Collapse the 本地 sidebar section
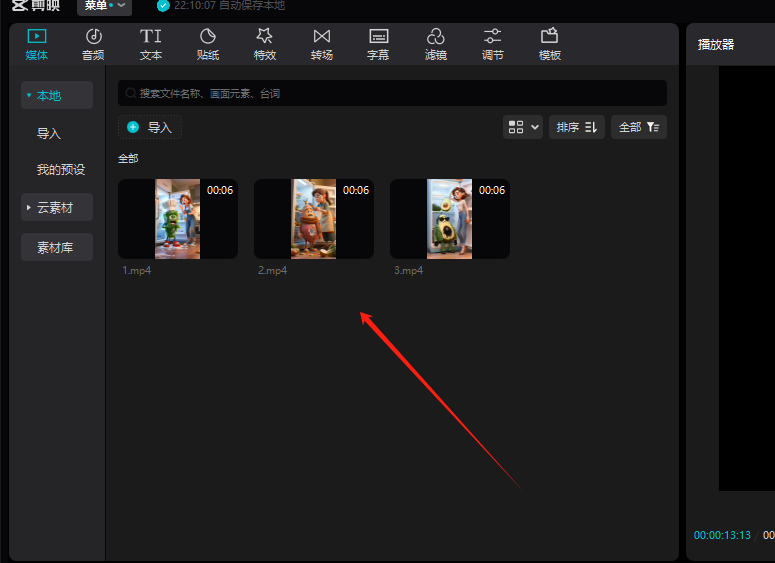This screenshot has height=563, width=775. pyautogui.click(x=56, y=96)
